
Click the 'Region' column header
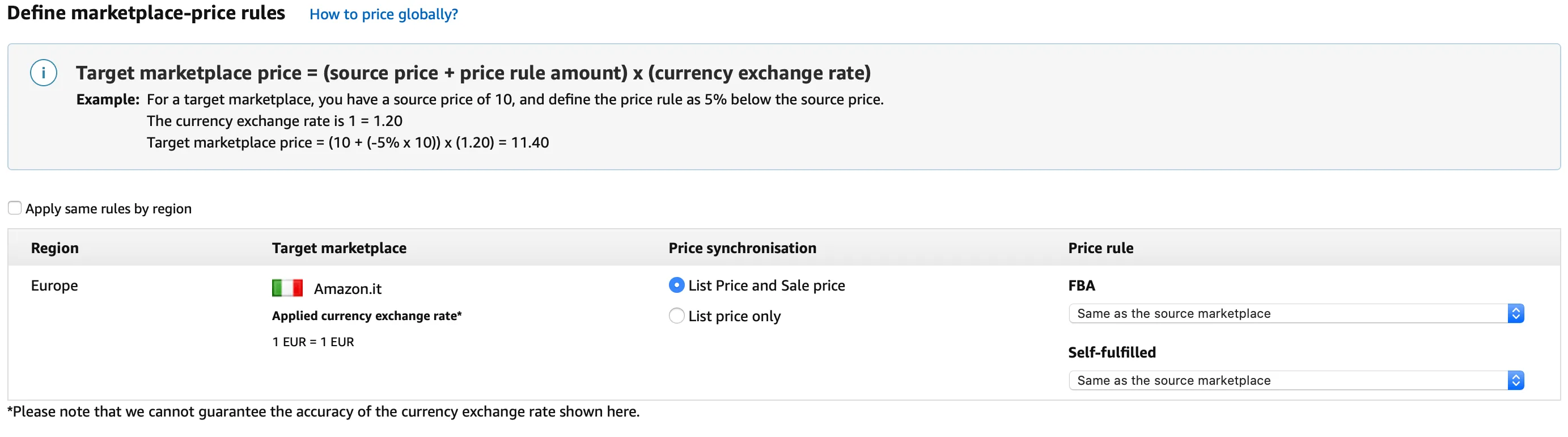pyautogui.click(x=55, y=248)
